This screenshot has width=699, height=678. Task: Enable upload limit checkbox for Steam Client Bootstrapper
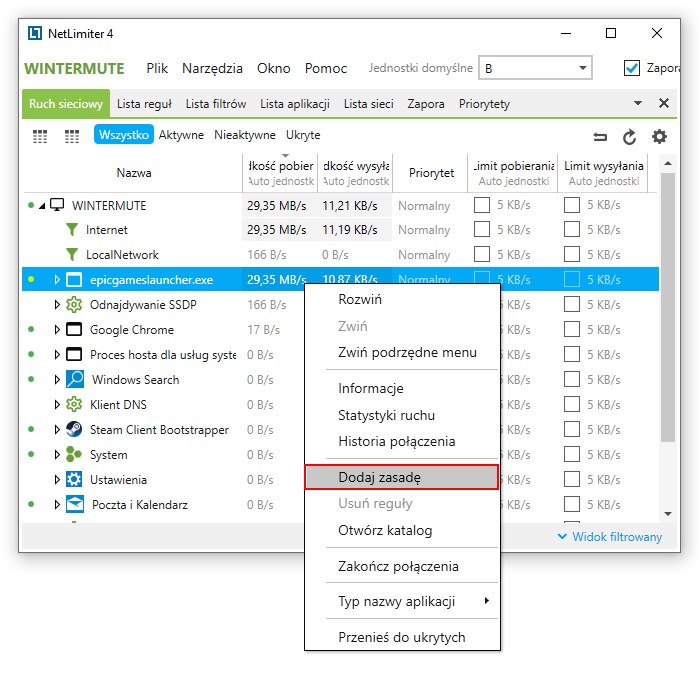point(572,429)
